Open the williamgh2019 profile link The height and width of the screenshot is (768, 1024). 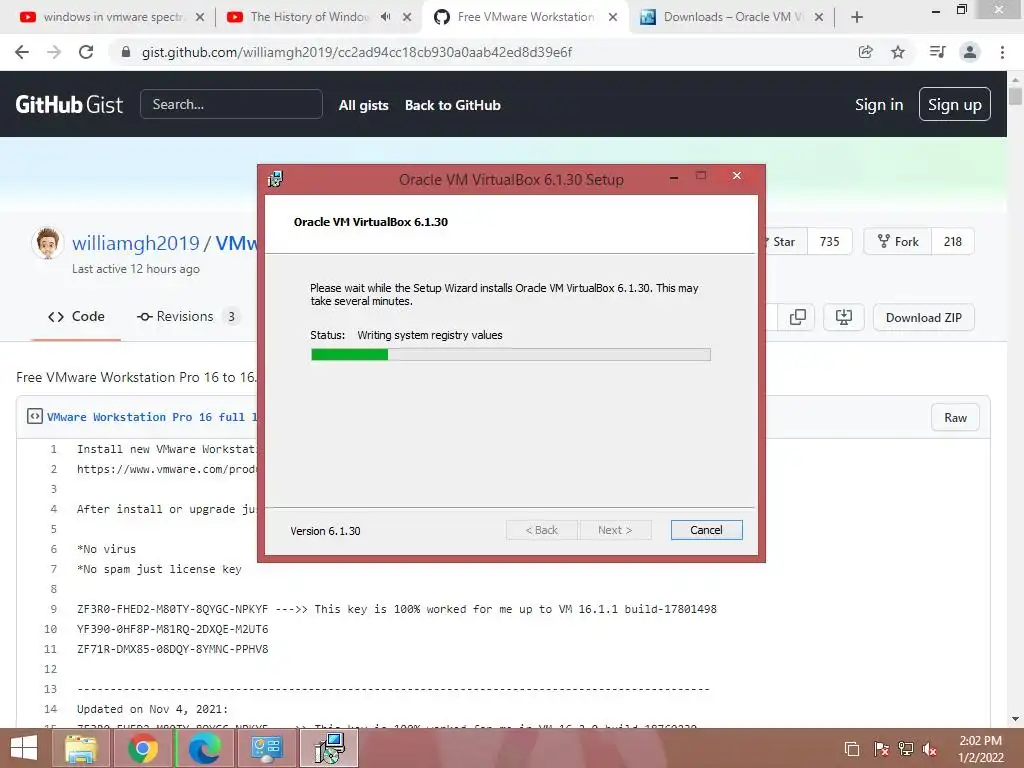coord(135,243)
